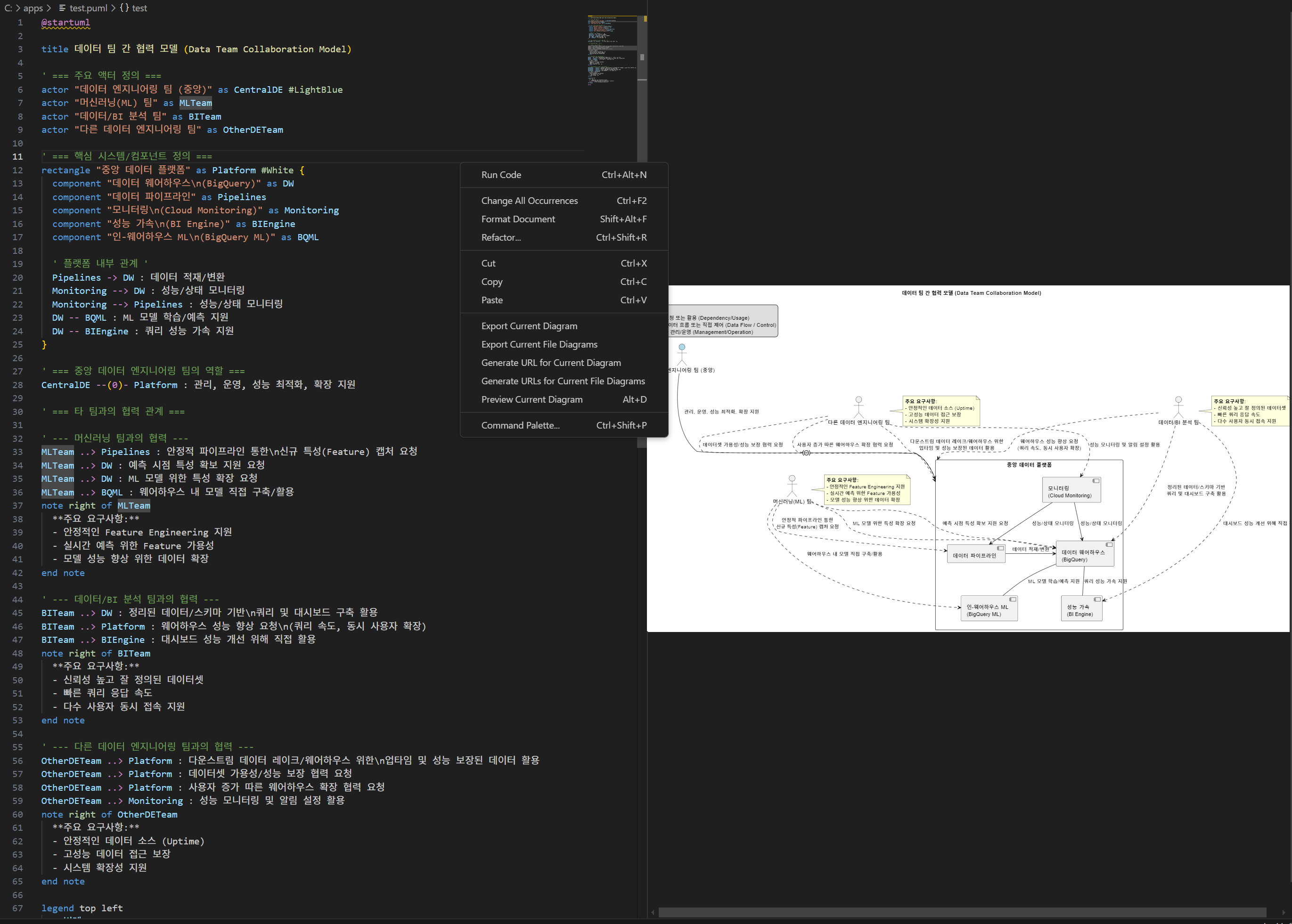The image size is (1292, 924).
Task: Click line number 37 in the gutter
Action: pyautogui.click(x=17, y=506)
